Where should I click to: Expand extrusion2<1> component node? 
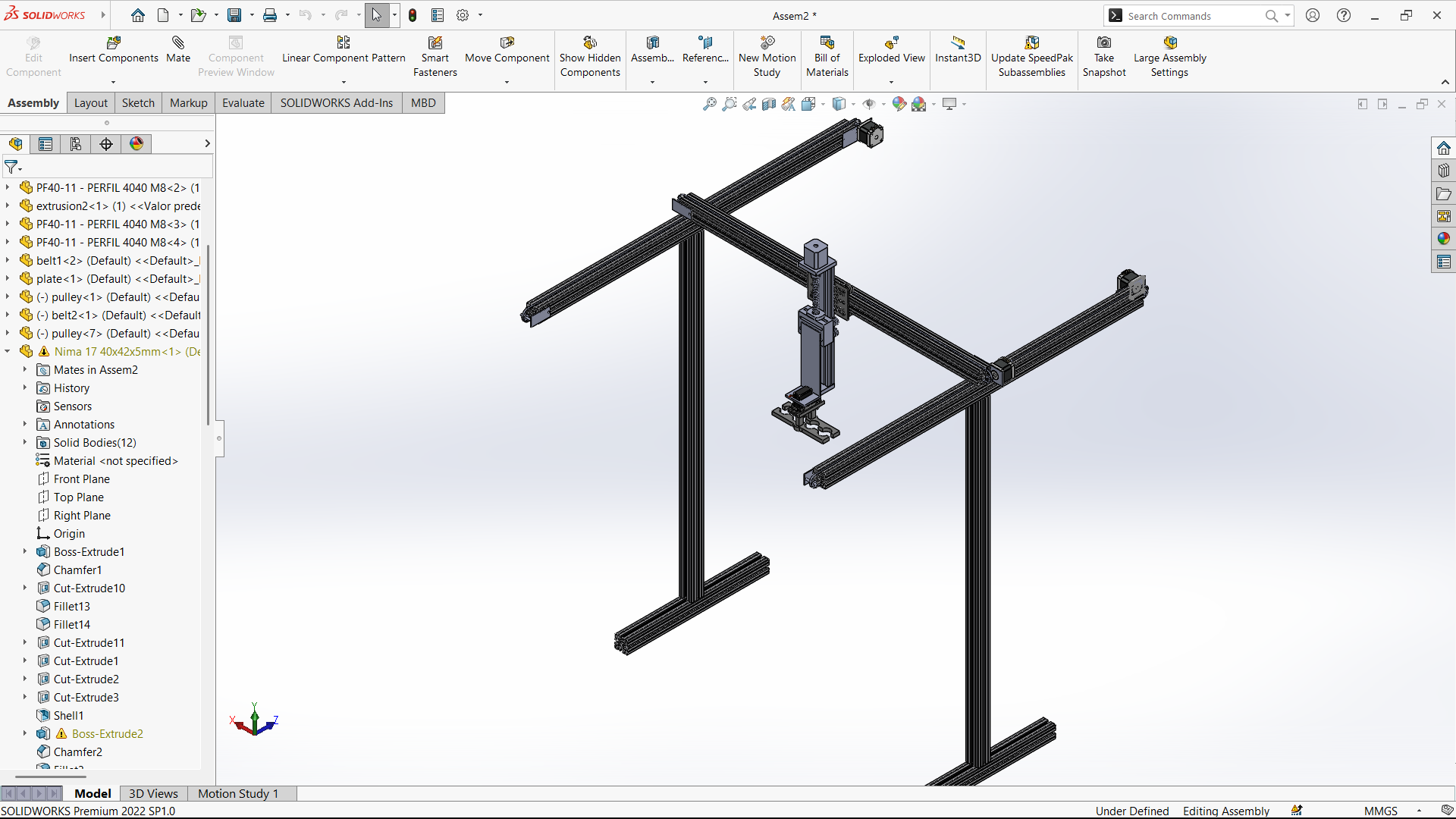click(8, 206)
